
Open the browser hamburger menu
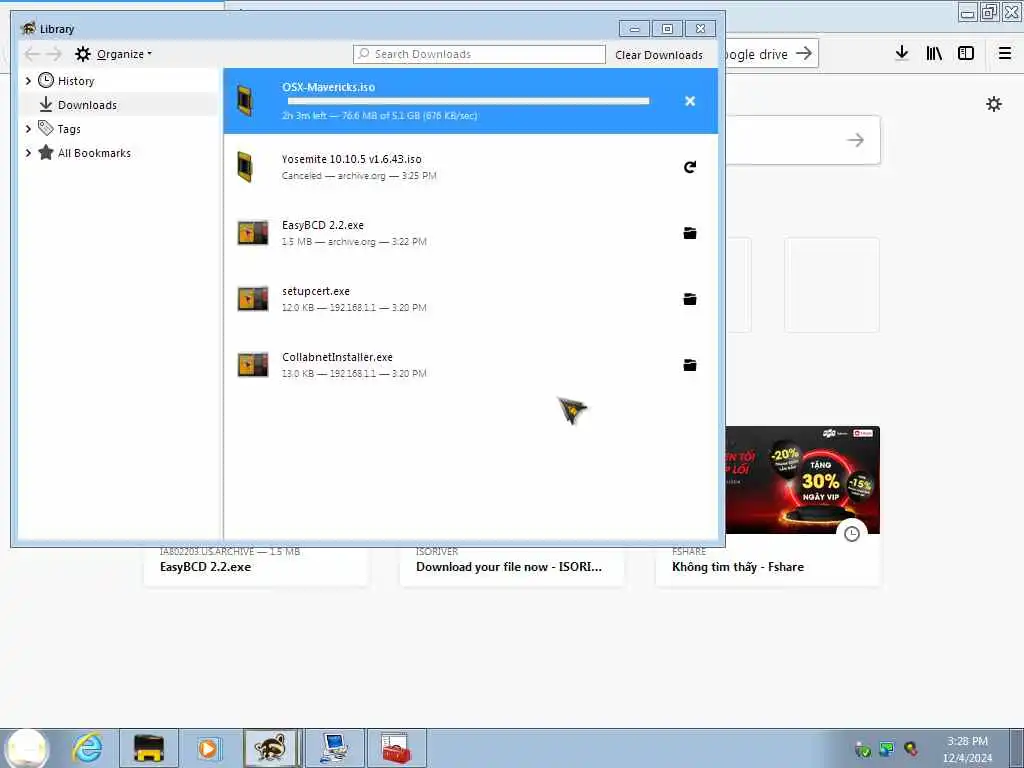point(1004,53)
